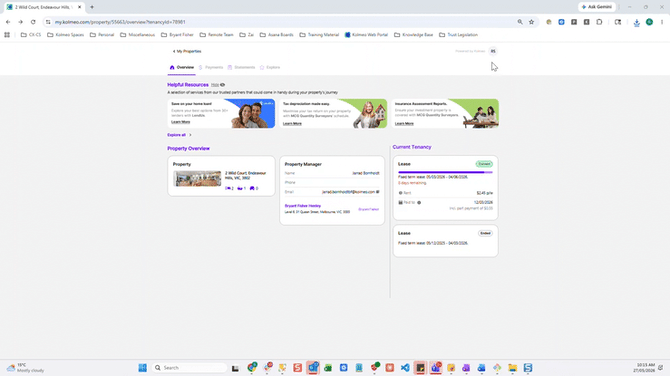Switch to the Payments tab

211,68
